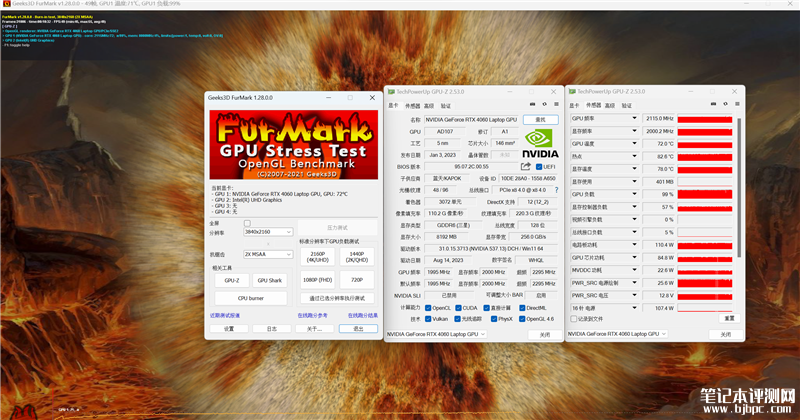
Task: Click FurMark app icon in top title bar
Action: tap(6, 4)
